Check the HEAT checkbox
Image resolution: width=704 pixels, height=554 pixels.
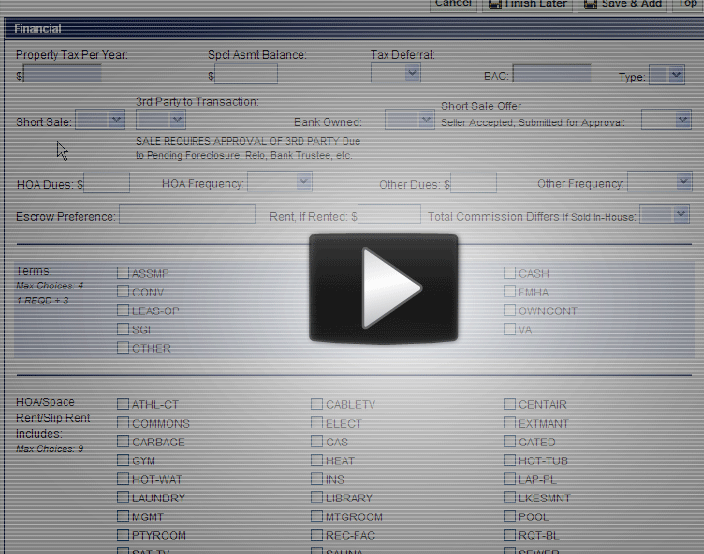coord(317,460)
